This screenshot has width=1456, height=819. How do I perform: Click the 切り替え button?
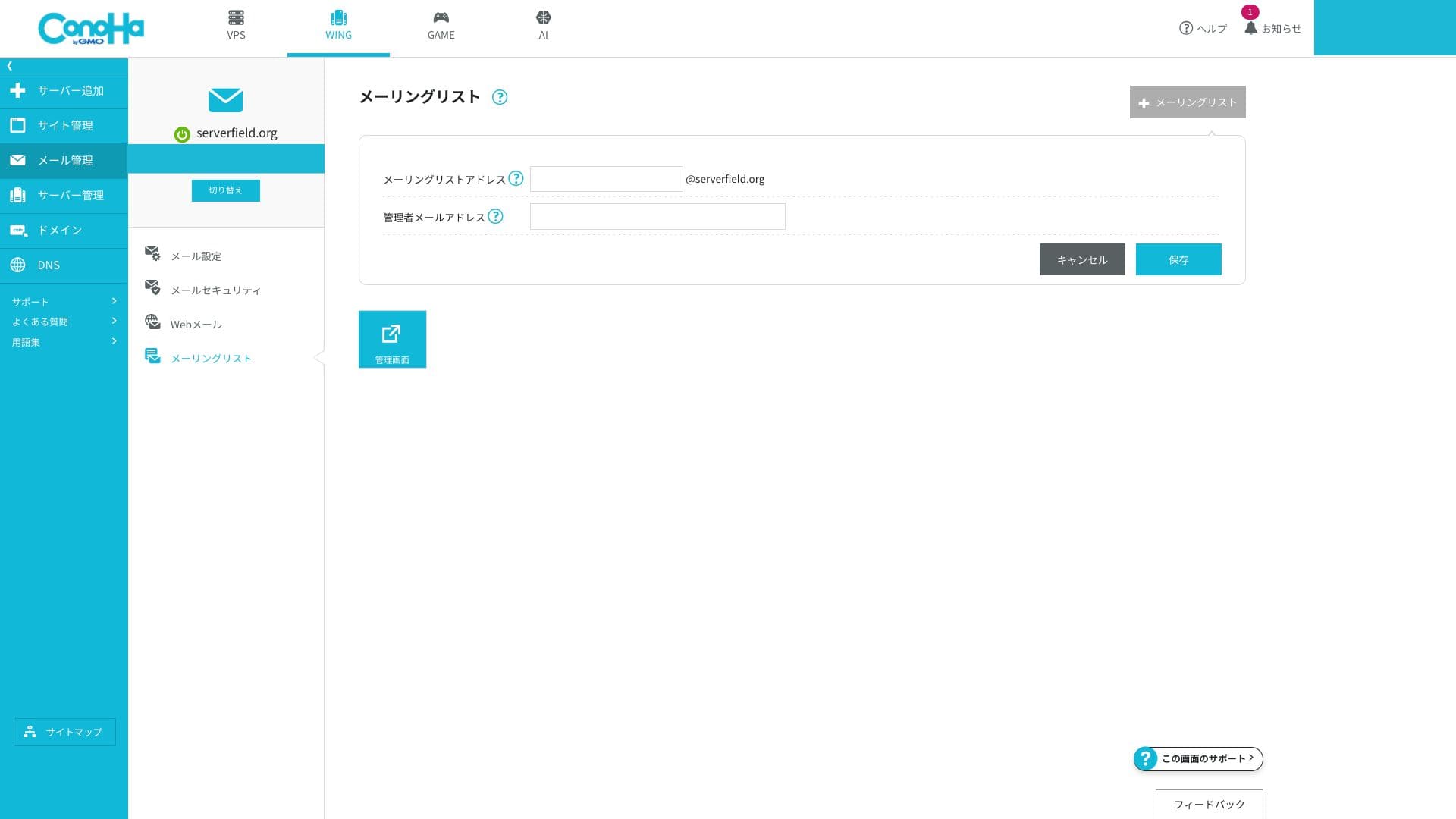pos(225,190)
